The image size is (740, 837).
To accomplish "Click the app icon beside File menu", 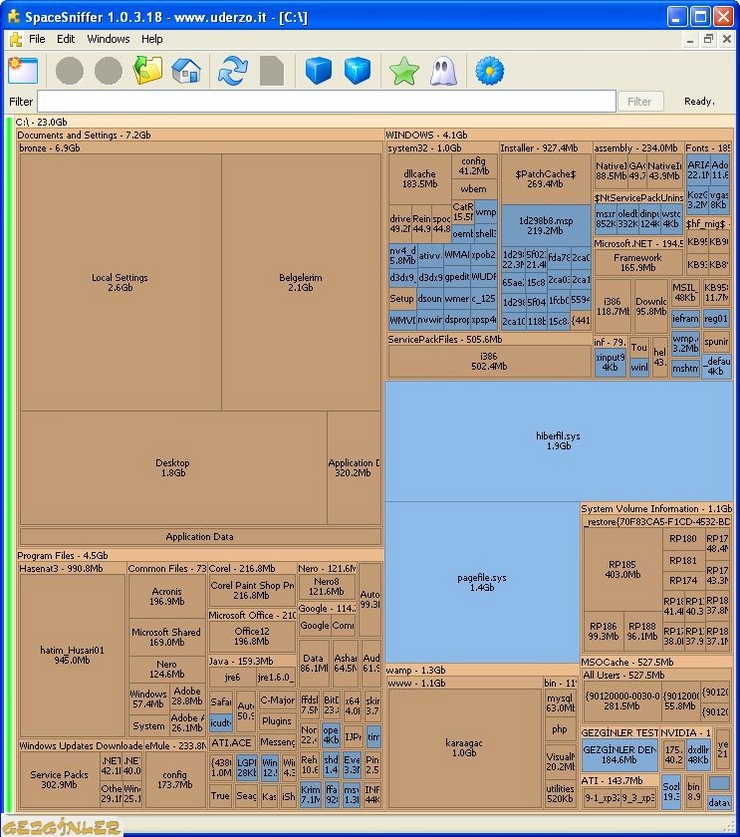I will [15, 39].
